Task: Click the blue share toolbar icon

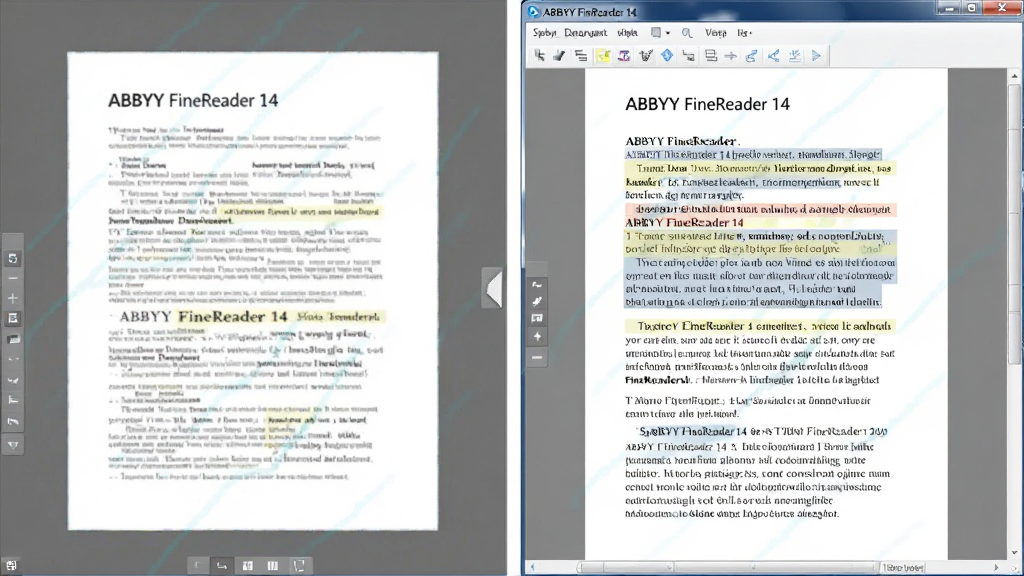Action: (x=774, y=56)
